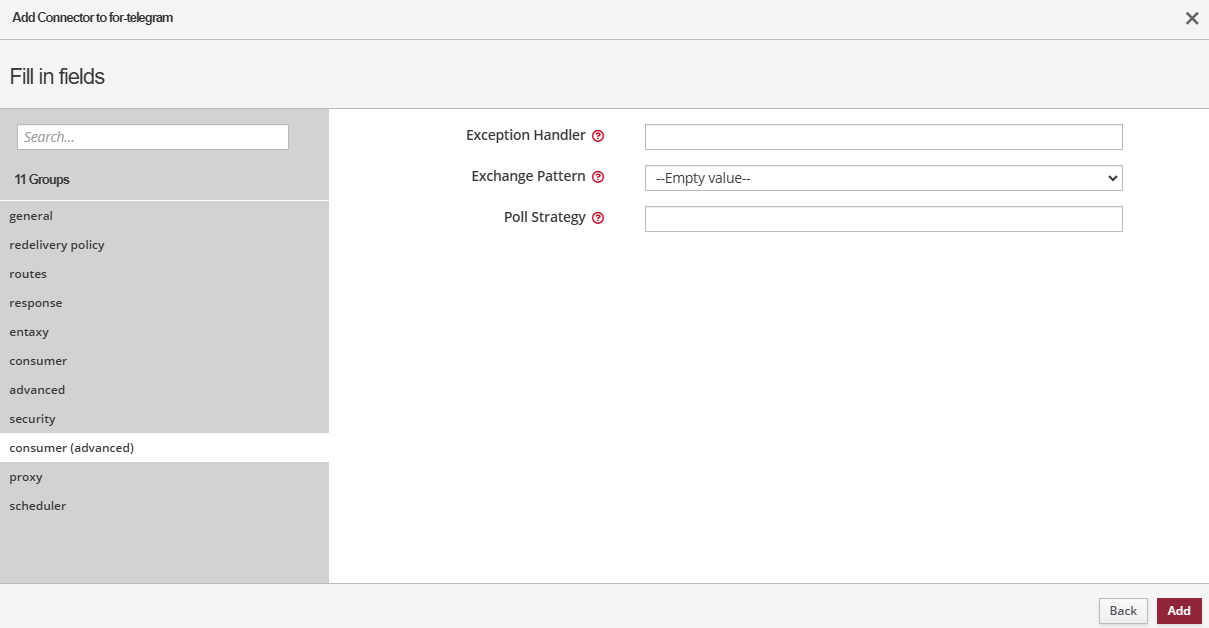The width and height of the screenshot is (1209, 628).
Task: Open the scheduler group
Action: point(38,506)
